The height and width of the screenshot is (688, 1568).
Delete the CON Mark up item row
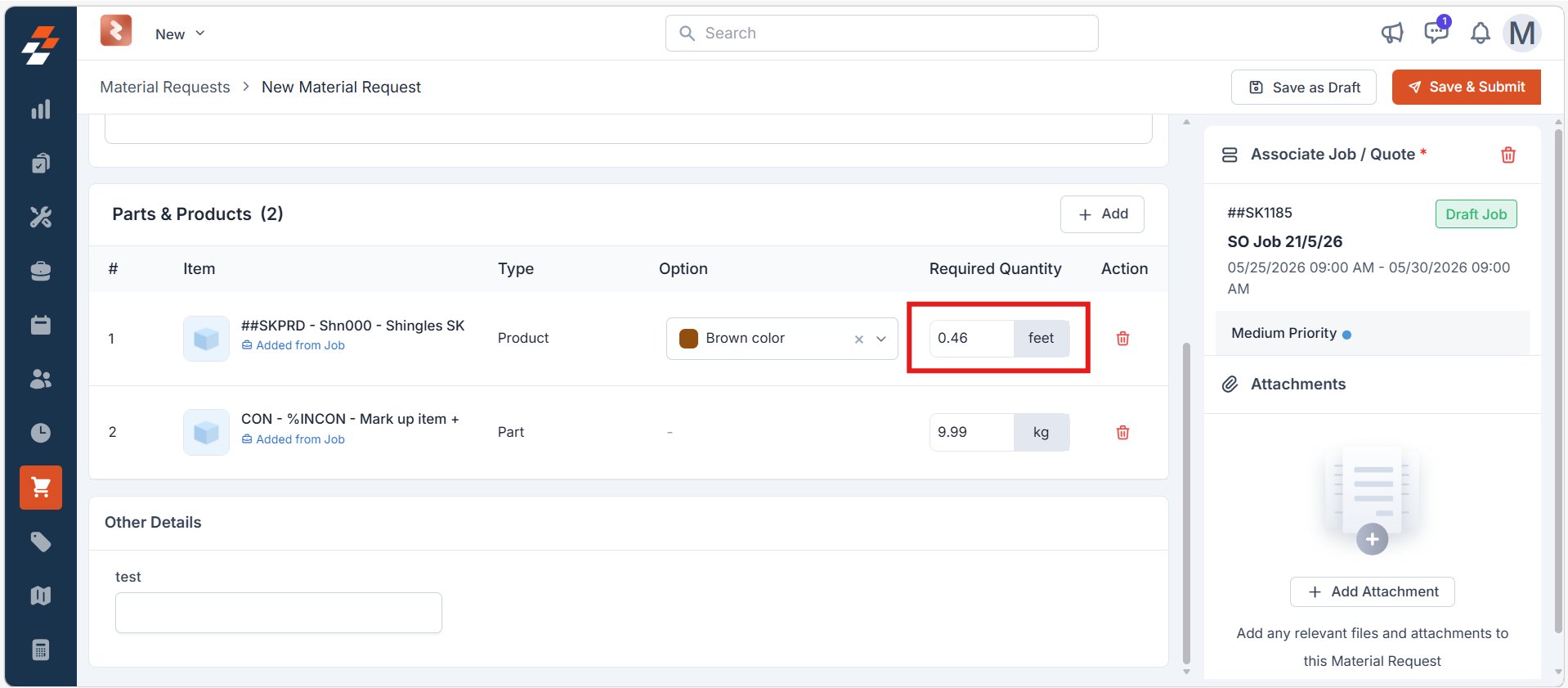coord(1122,432)
